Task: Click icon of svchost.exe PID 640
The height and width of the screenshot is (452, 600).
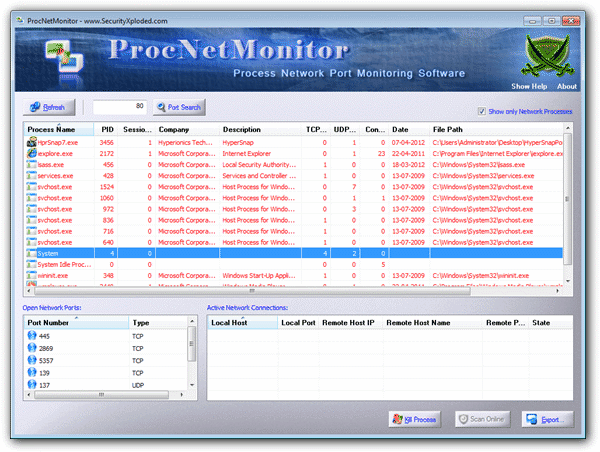Action: point(32,242)
